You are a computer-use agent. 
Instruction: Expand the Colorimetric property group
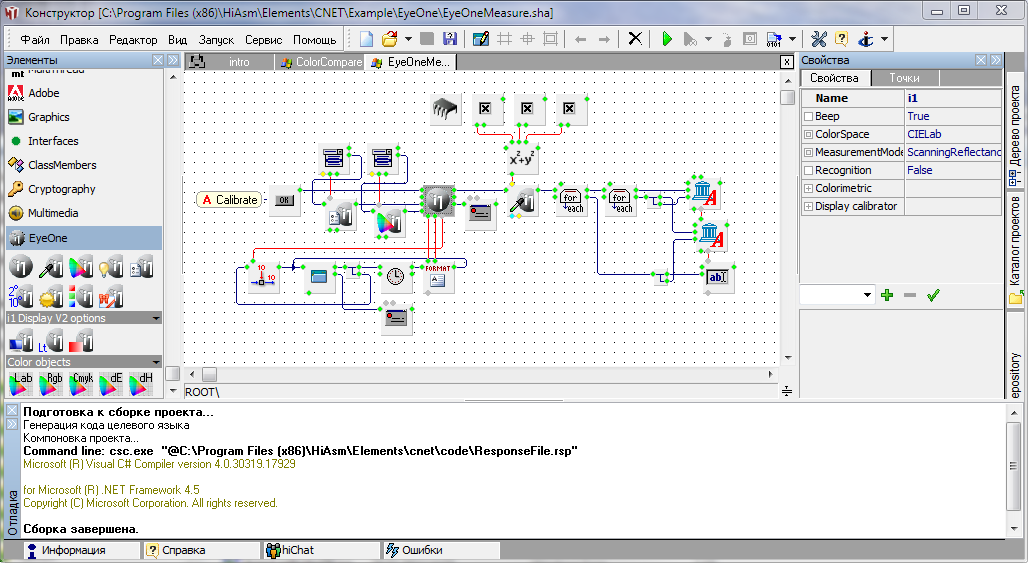[808, 189]
